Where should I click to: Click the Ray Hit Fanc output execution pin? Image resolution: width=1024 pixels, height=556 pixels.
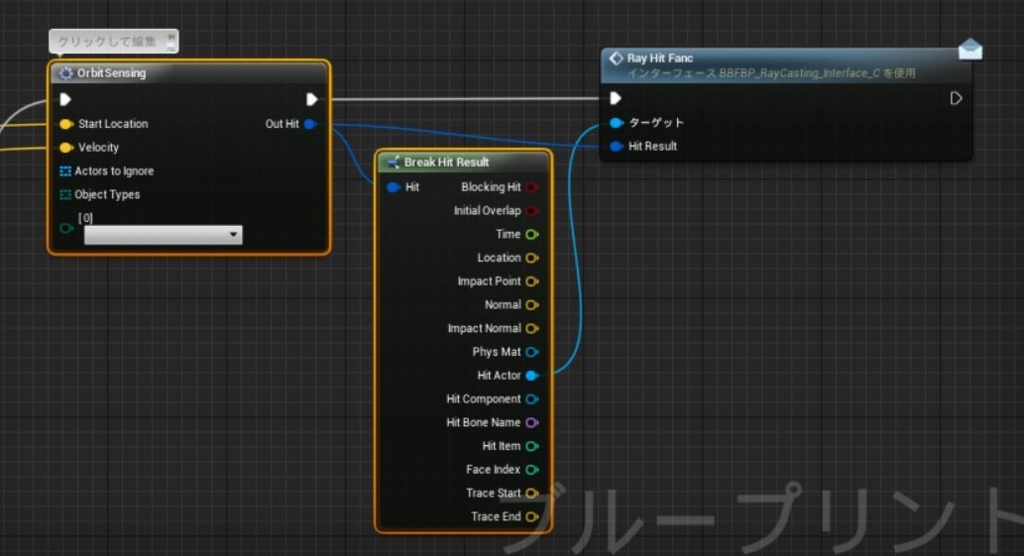956,99
